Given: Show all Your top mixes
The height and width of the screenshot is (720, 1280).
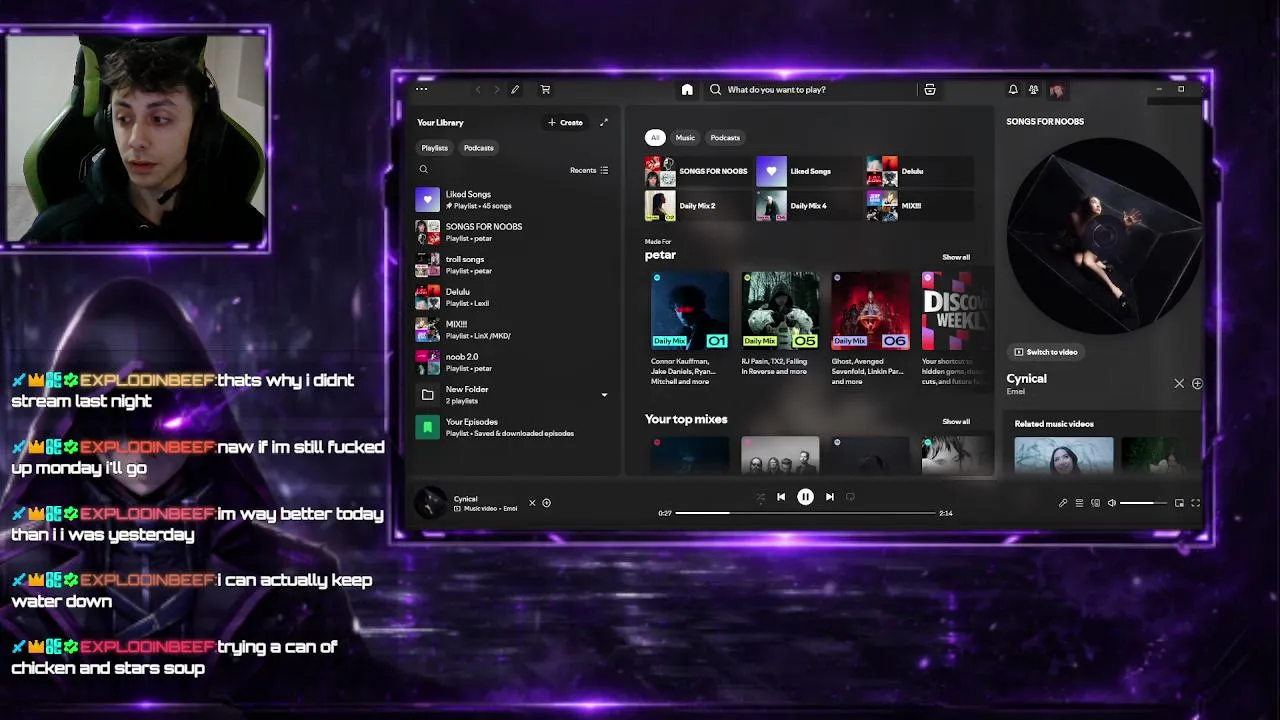Looking at the screenshot, I should [x=956, y=421].
